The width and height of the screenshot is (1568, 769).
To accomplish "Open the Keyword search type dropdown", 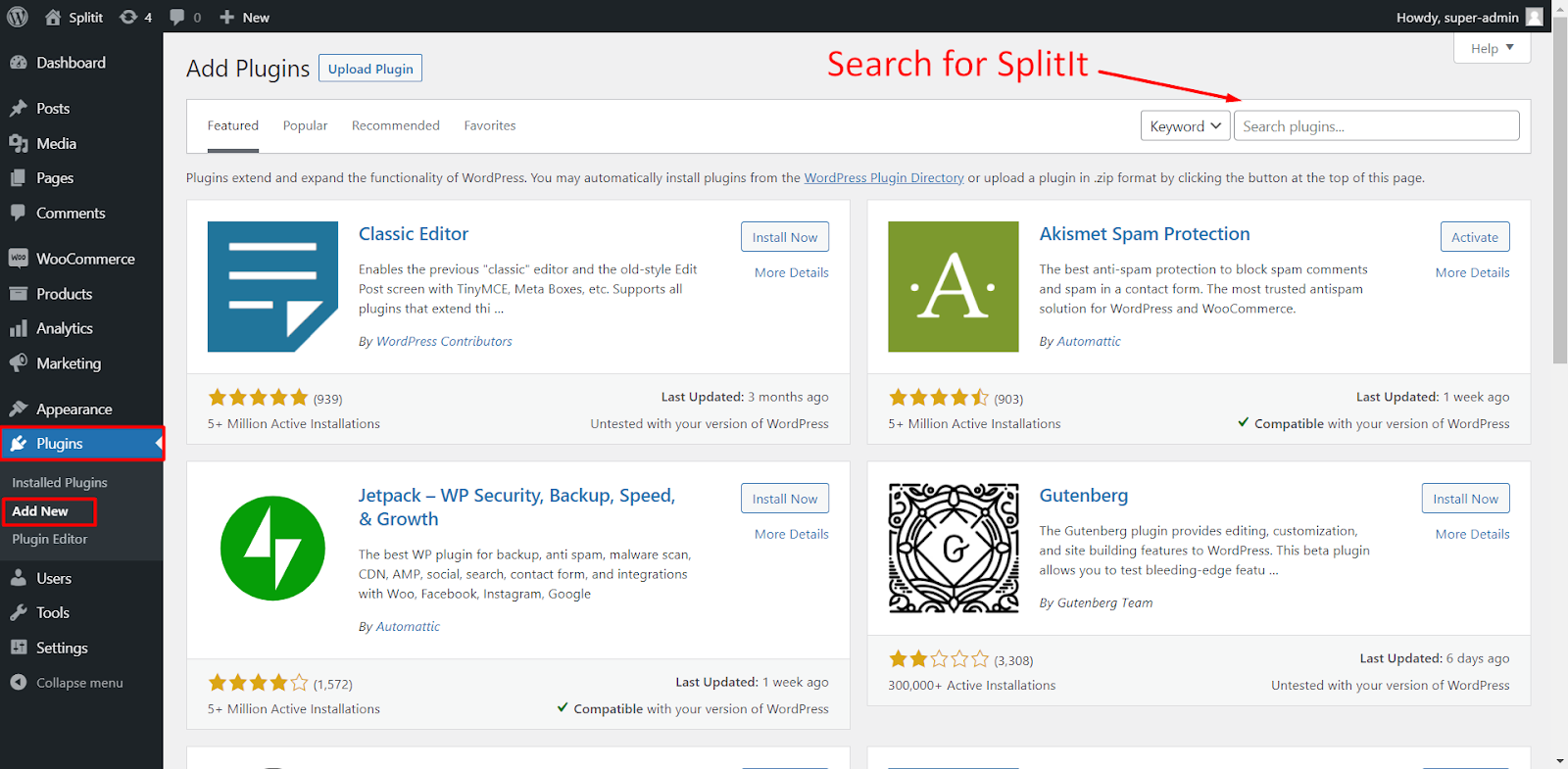I will click(x=1185, y=125).
